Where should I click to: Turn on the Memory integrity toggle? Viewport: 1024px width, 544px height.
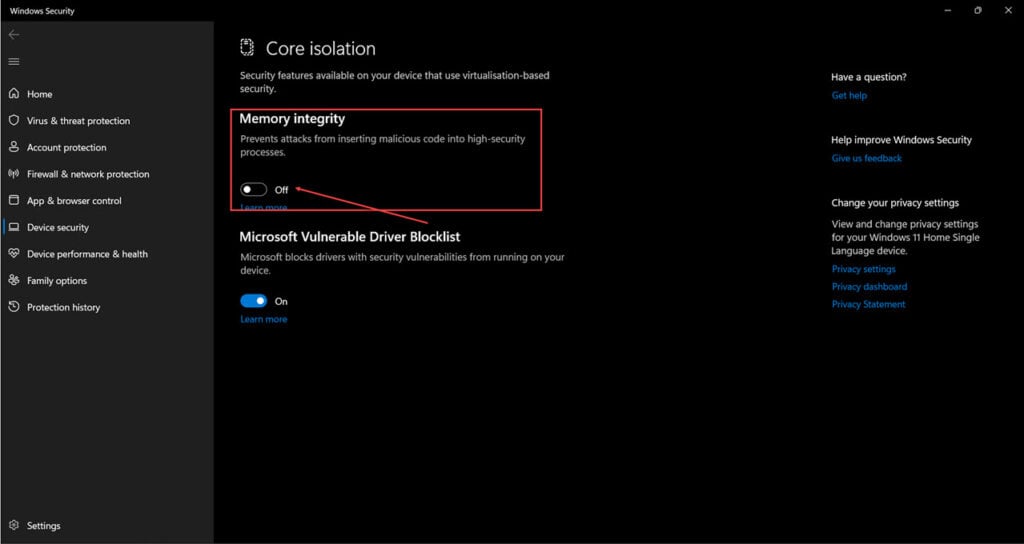[x=253, y=189]
